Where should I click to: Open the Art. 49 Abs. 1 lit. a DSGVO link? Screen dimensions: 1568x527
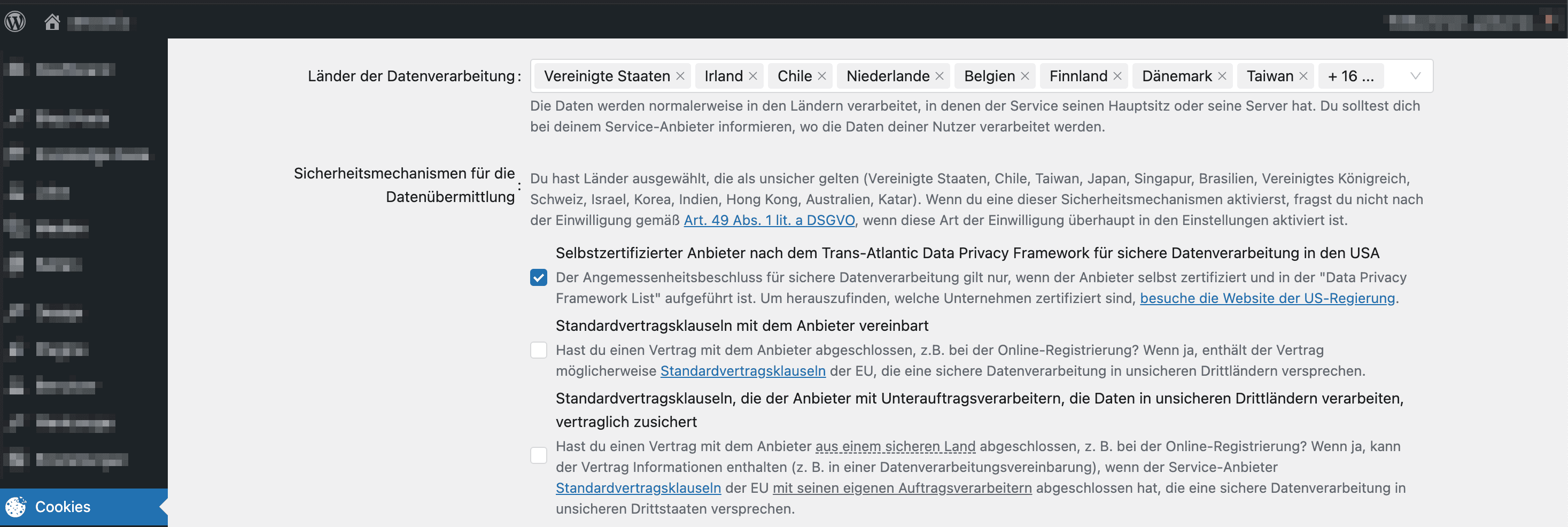[x=769, y=220]
